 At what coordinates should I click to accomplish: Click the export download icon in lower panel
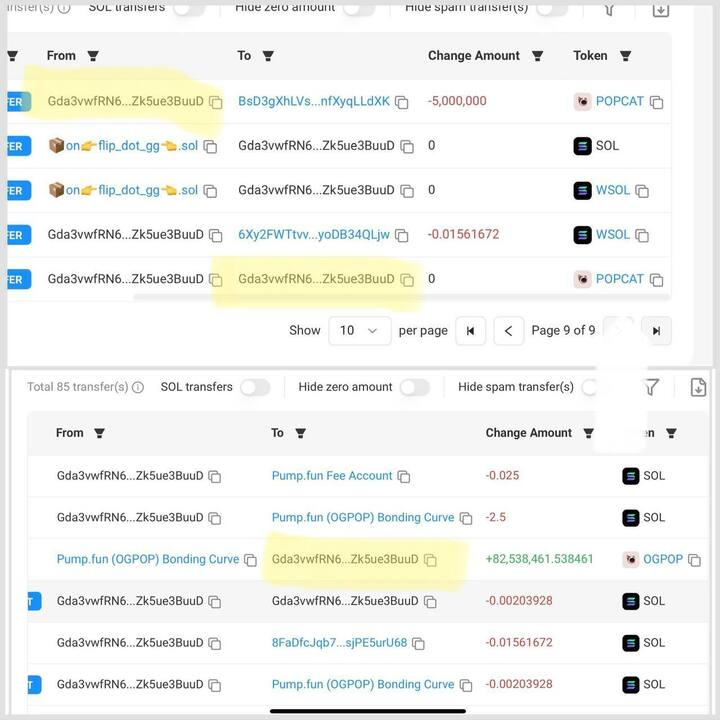tap(698, 387)
